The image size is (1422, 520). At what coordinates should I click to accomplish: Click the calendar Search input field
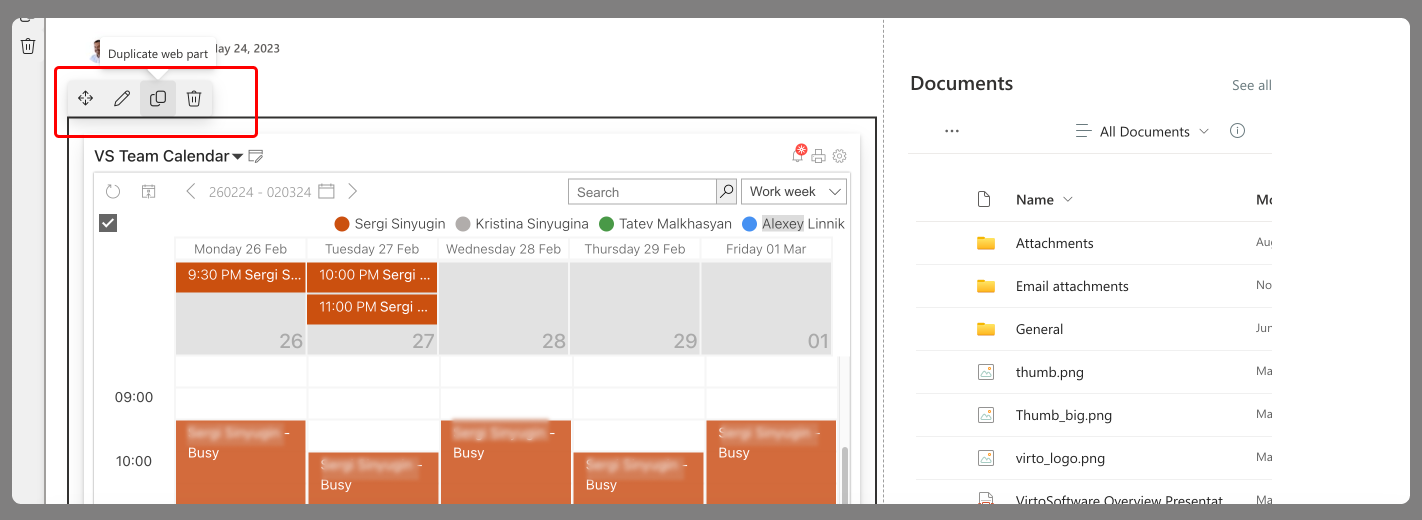point(642,192)
